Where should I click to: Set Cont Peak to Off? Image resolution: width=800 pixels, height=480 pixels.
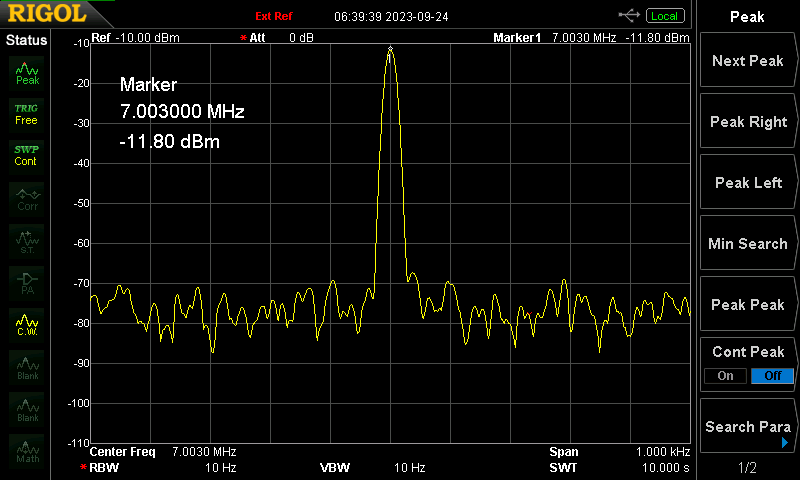coord(772,376)
